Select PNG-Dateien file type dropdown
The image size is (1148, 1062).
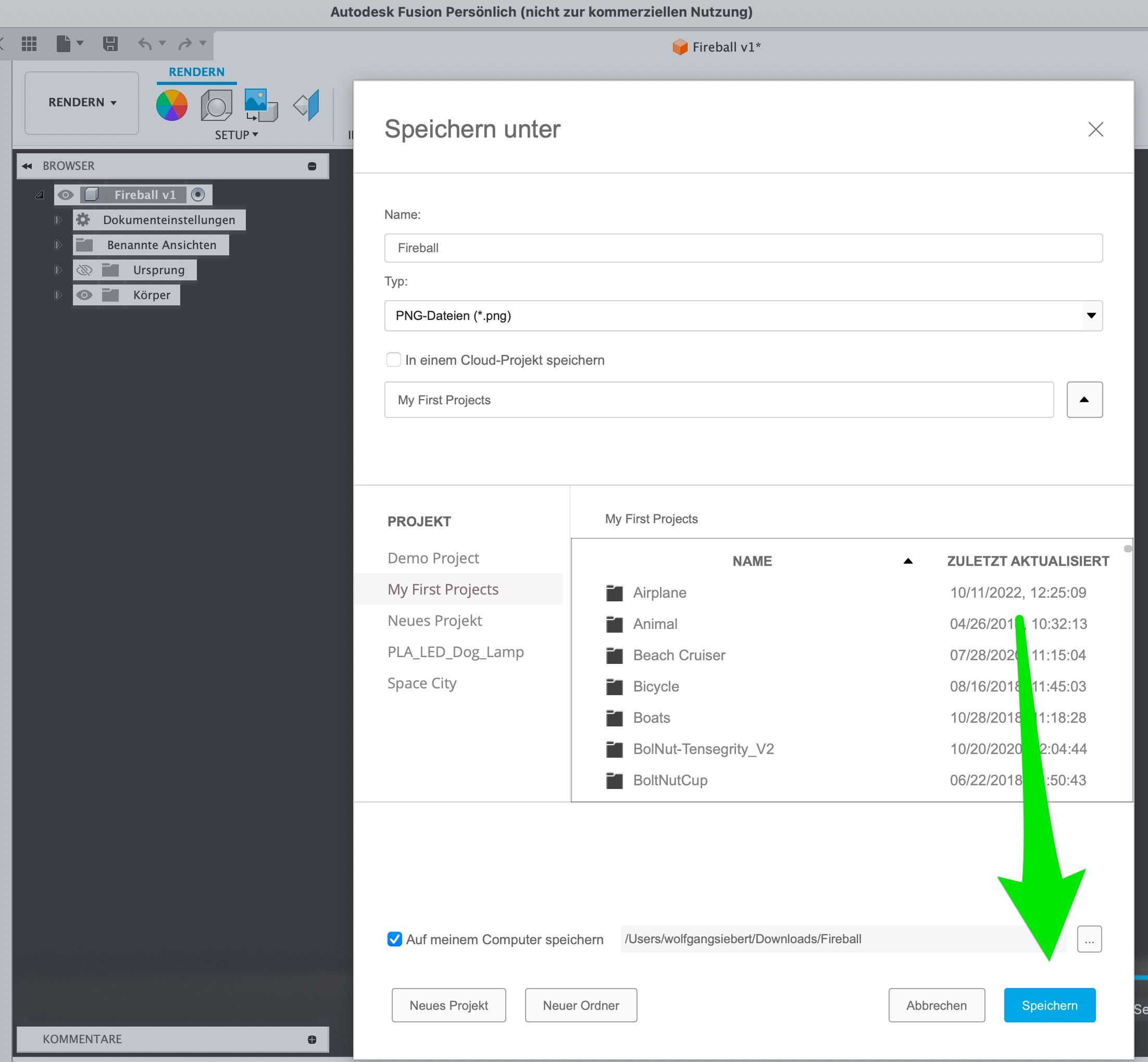(743, 315)
